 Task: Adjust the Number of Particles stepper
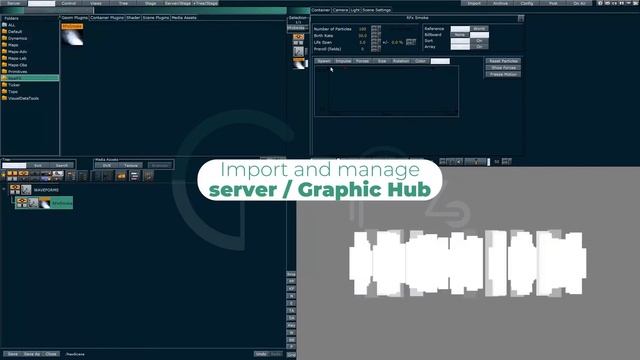[376, 29]
